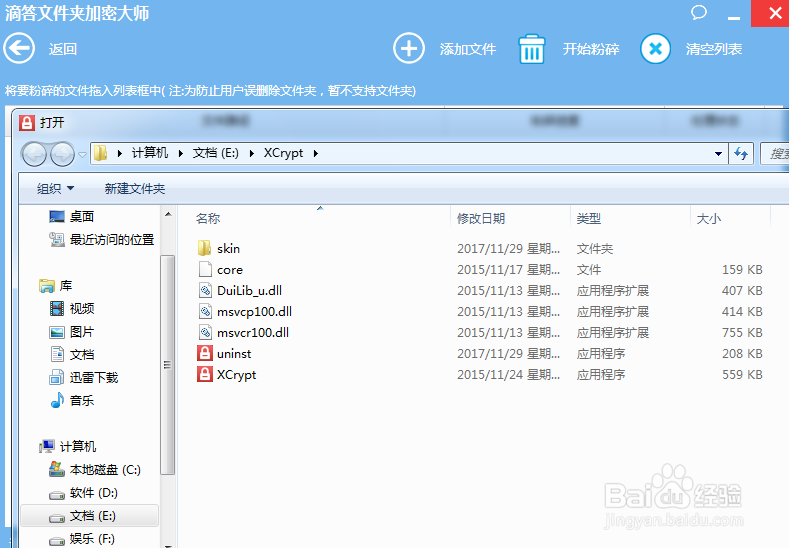Select the msvcp100.dll file icon

(x=205, y=311)
